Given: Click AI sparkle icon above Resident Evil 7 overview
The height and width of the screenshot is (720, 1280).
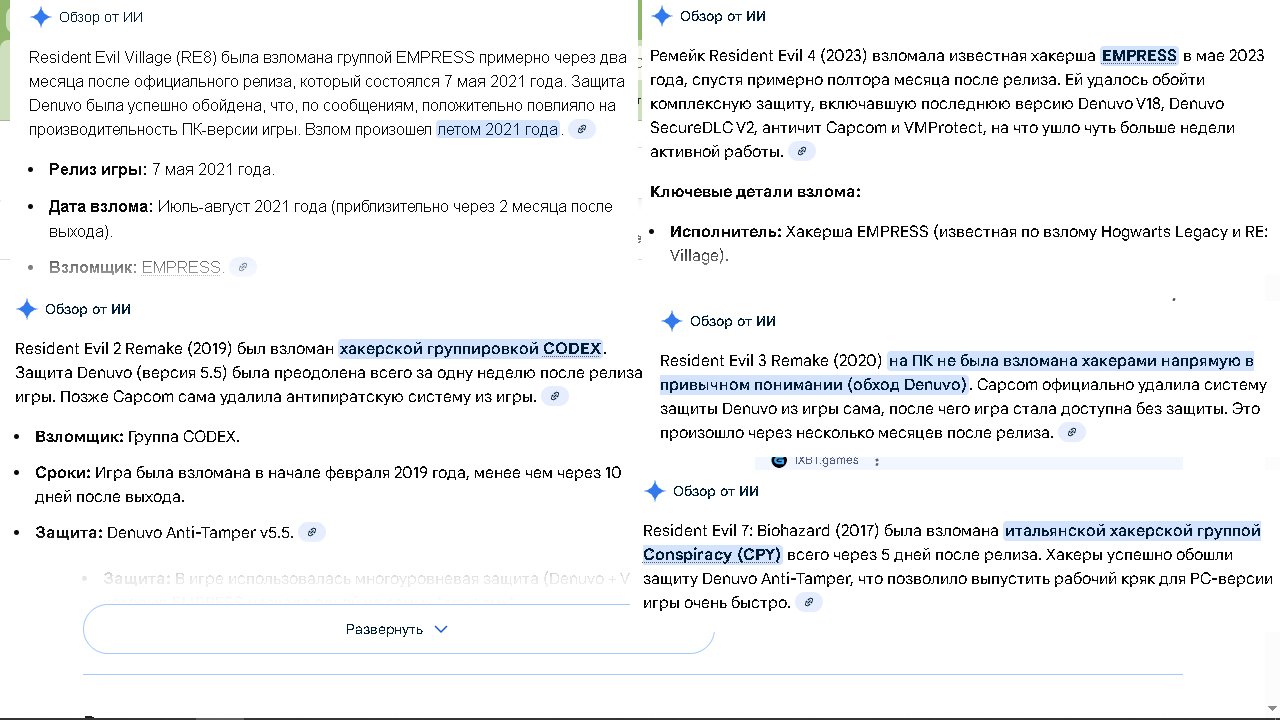Looking at the screenshot, I should (x=655, y=491).
